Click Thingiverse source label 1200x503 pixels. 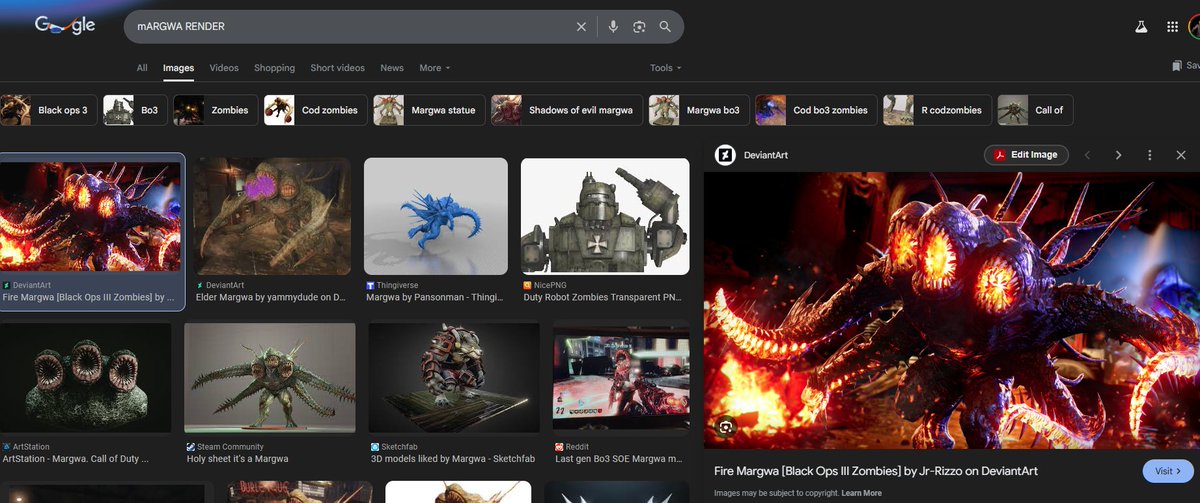click(399, 285)
